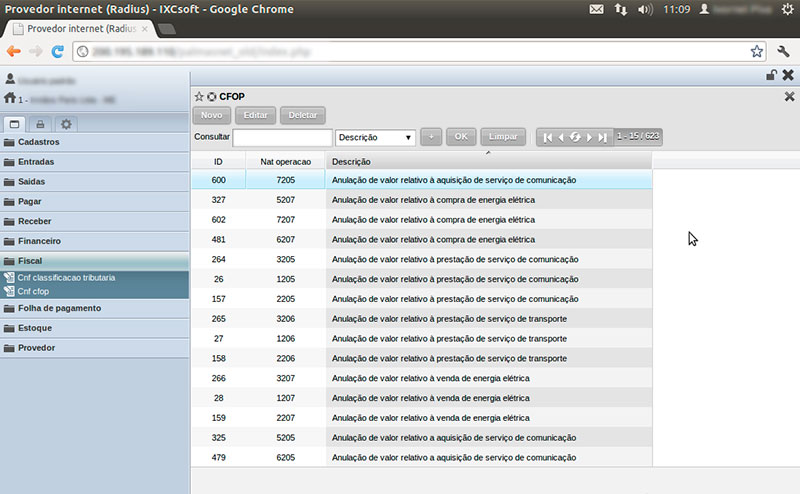
Task: Expand the Cadastros menu folder
Action: (x=95, y=142)
